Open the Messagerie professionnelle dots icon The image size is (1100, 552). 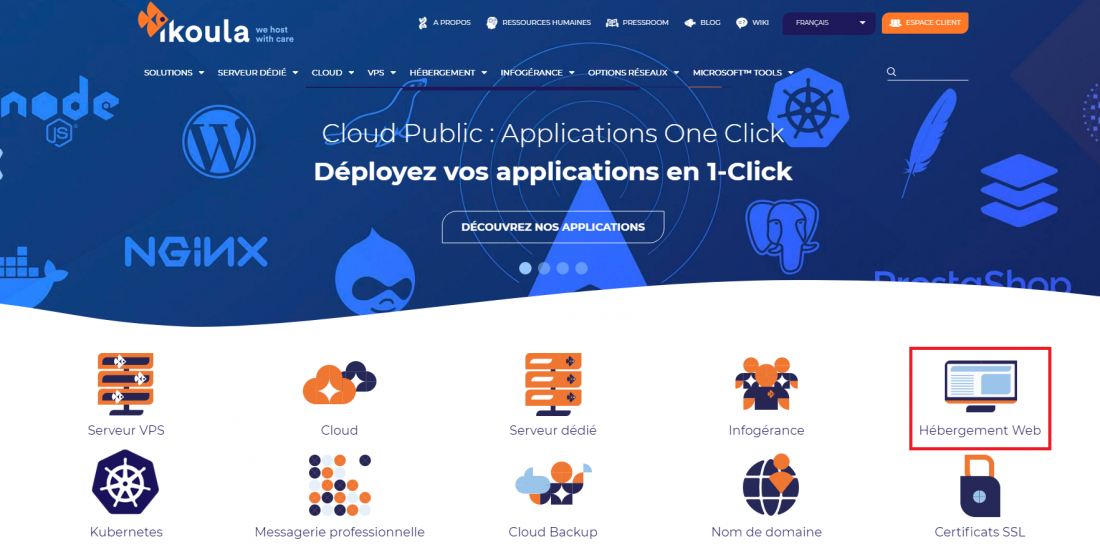click(x=340, y=485)
